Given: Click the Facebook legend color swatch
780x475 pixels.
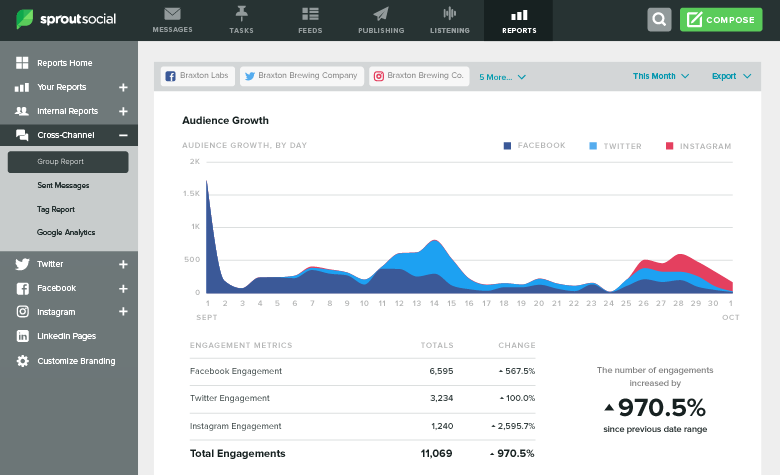Looking at the screenshot, I should point(508,146).
